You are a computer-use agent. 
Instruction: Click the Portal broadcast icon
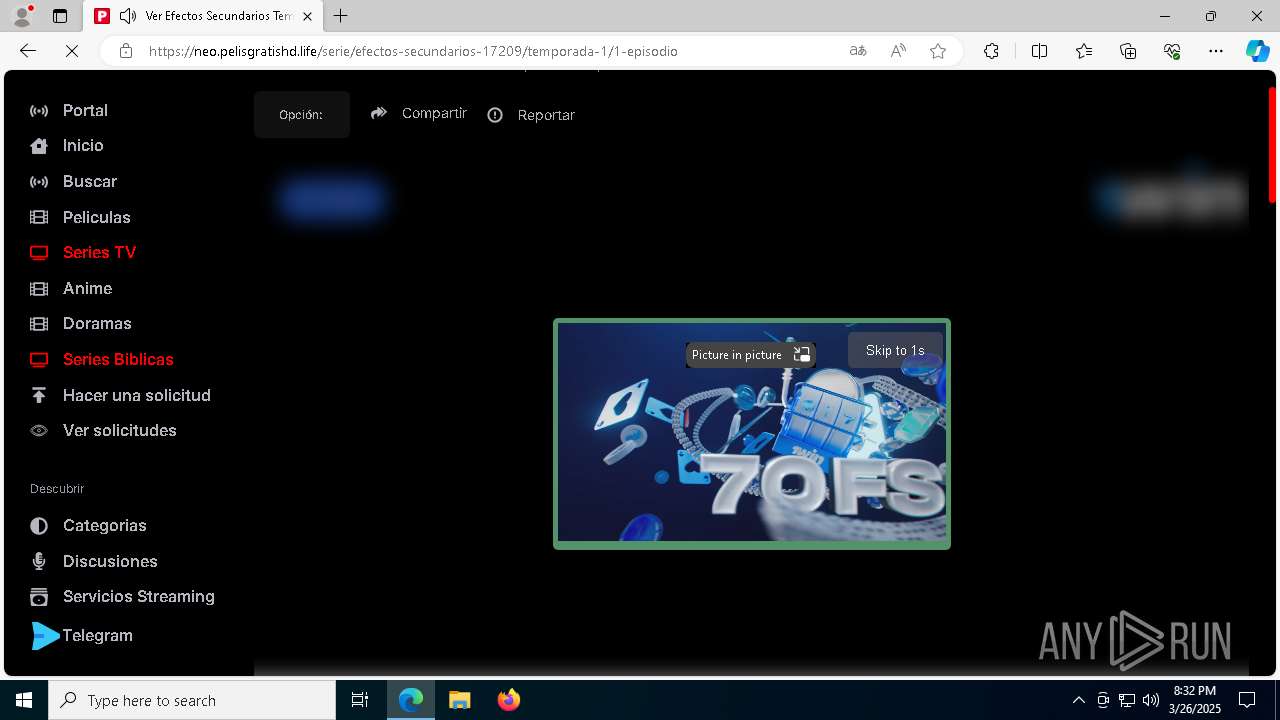click(x=39, y=110)
